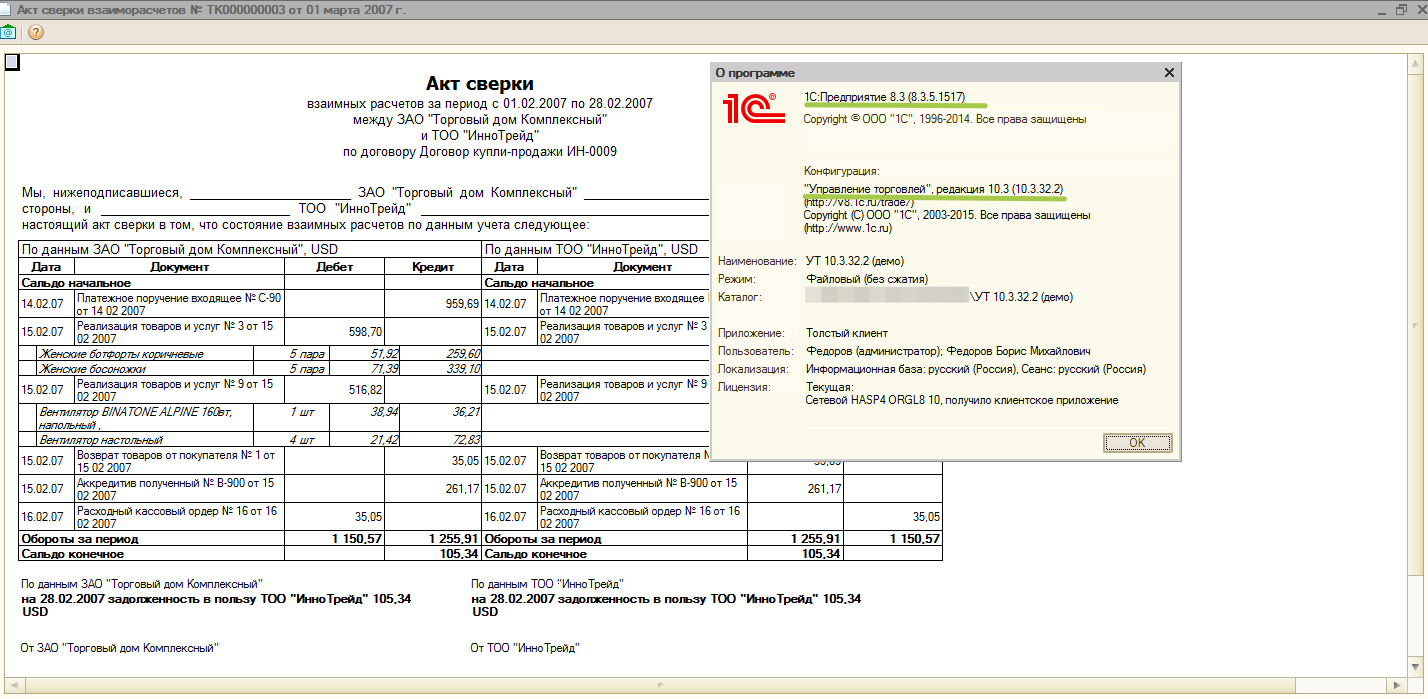The image size is (1428, 699).
Task: Select the Сетевой HASP4 ORGL8 10 license text
Action: click(962, 400)
